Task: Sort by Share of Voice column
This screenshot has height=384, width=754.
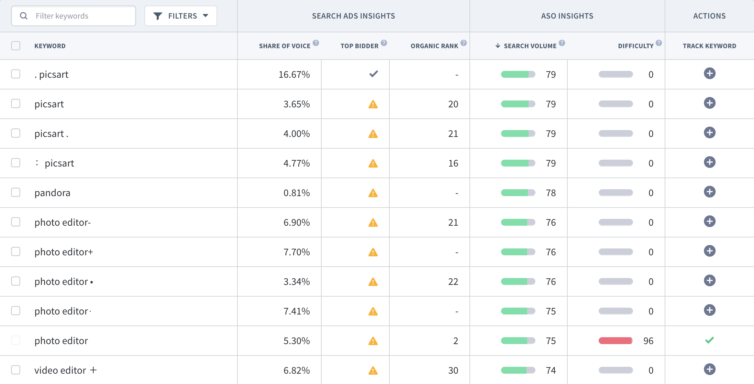Action: (x=285, y=46)
